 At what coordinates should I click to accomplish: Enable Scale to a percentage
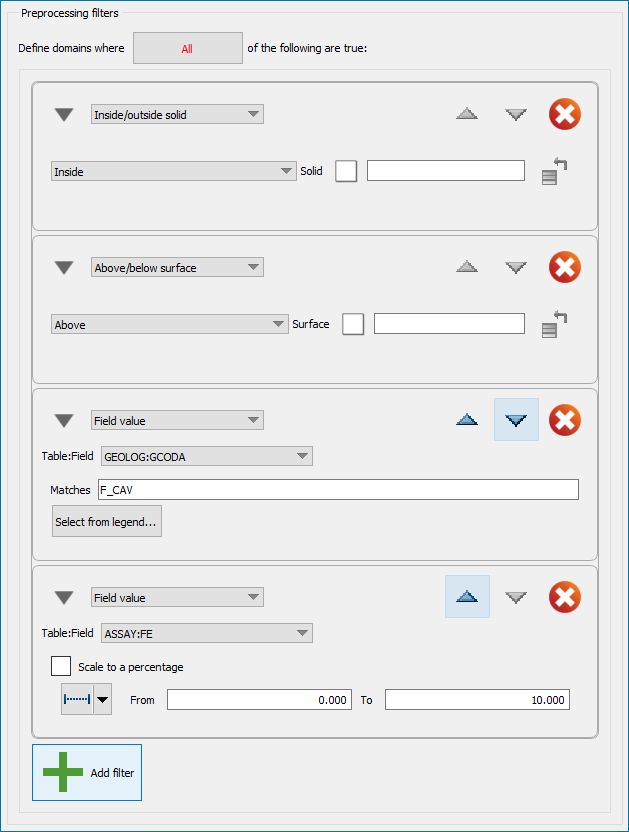(x=61, y=666)
